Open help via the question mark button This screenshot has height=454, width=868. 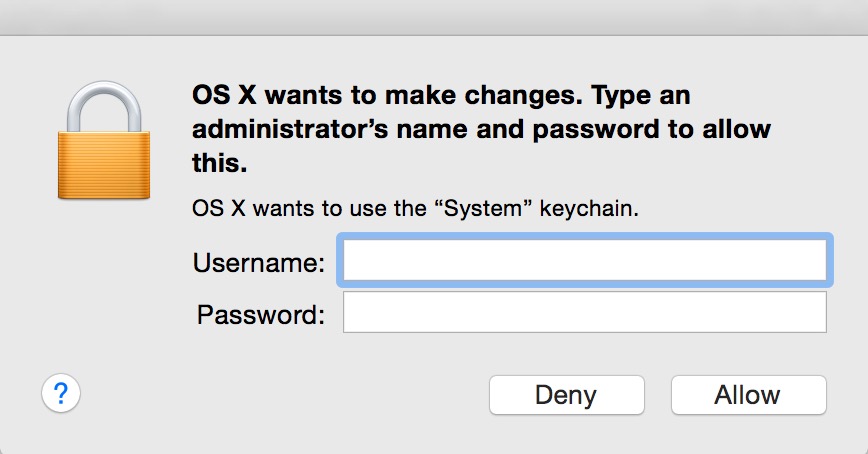coord(61,394)
